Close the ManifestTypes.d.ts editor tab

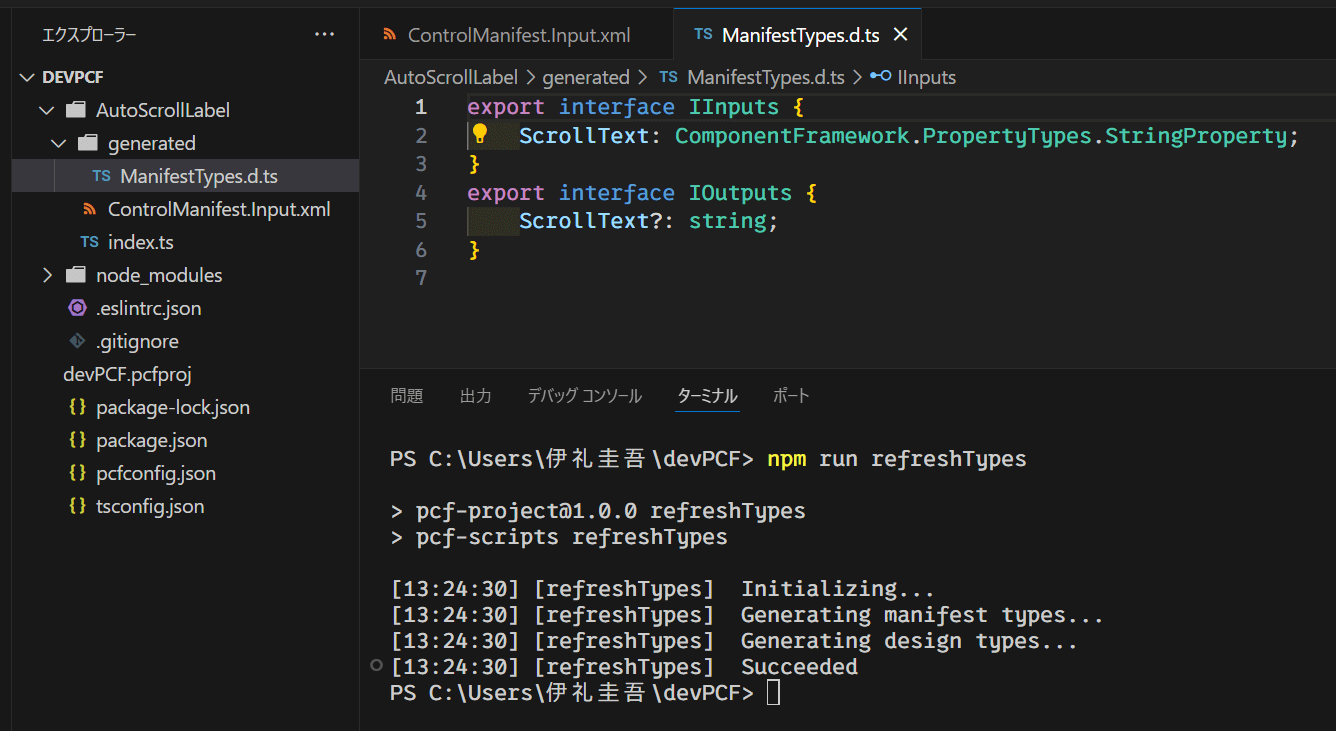coord(900,35)
